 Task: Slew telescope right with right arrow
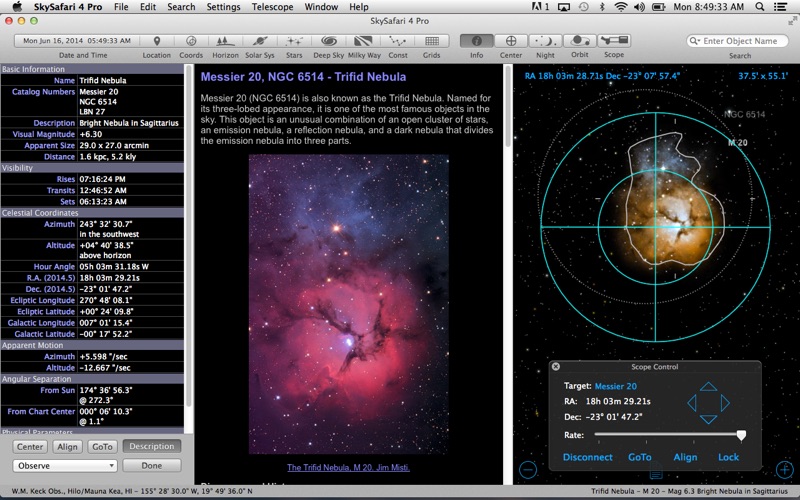pyautogui.click(x=725, y=403)
